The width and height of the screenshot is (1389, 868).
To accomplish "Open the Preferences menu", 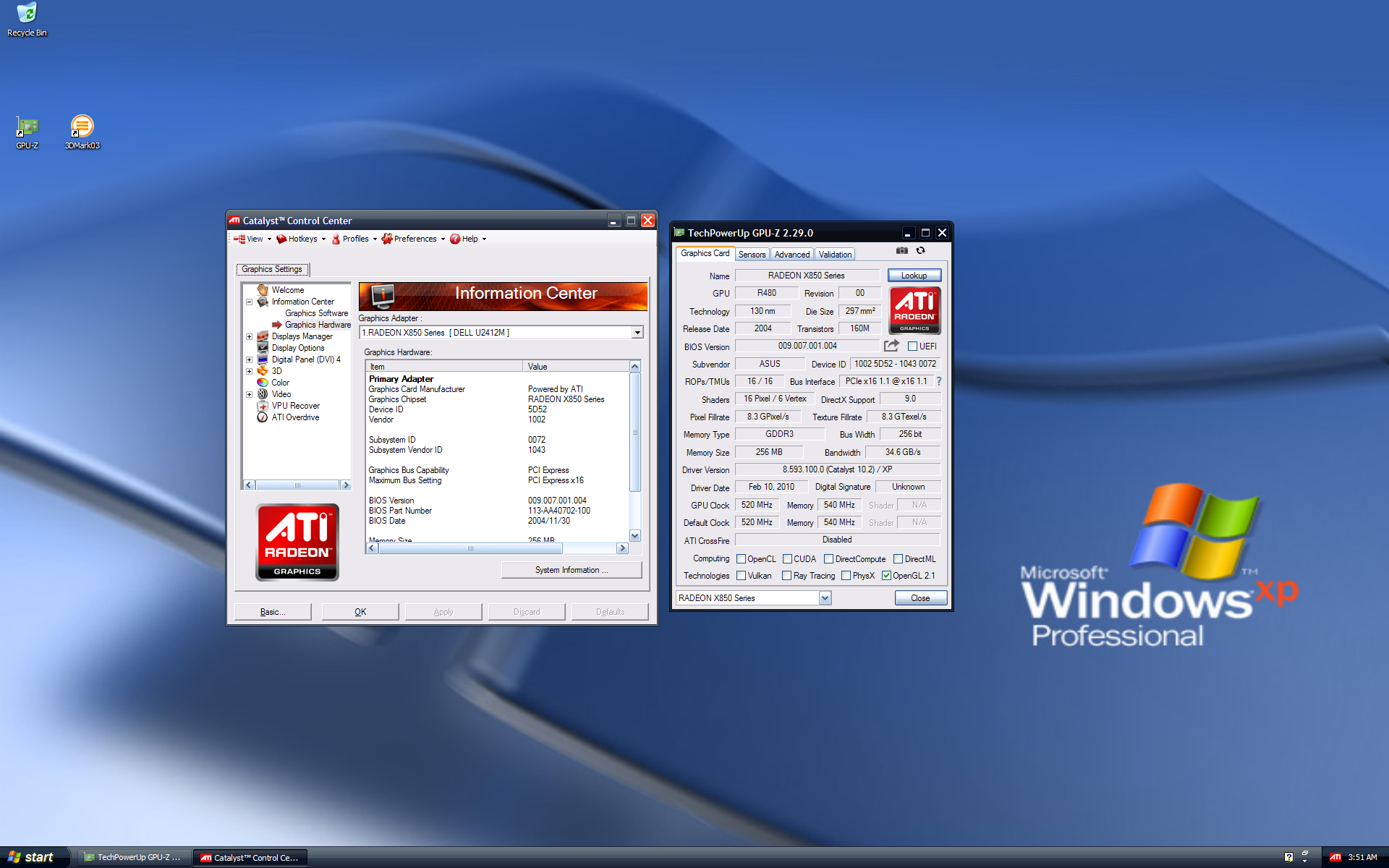I will click(x=415, y=239).
